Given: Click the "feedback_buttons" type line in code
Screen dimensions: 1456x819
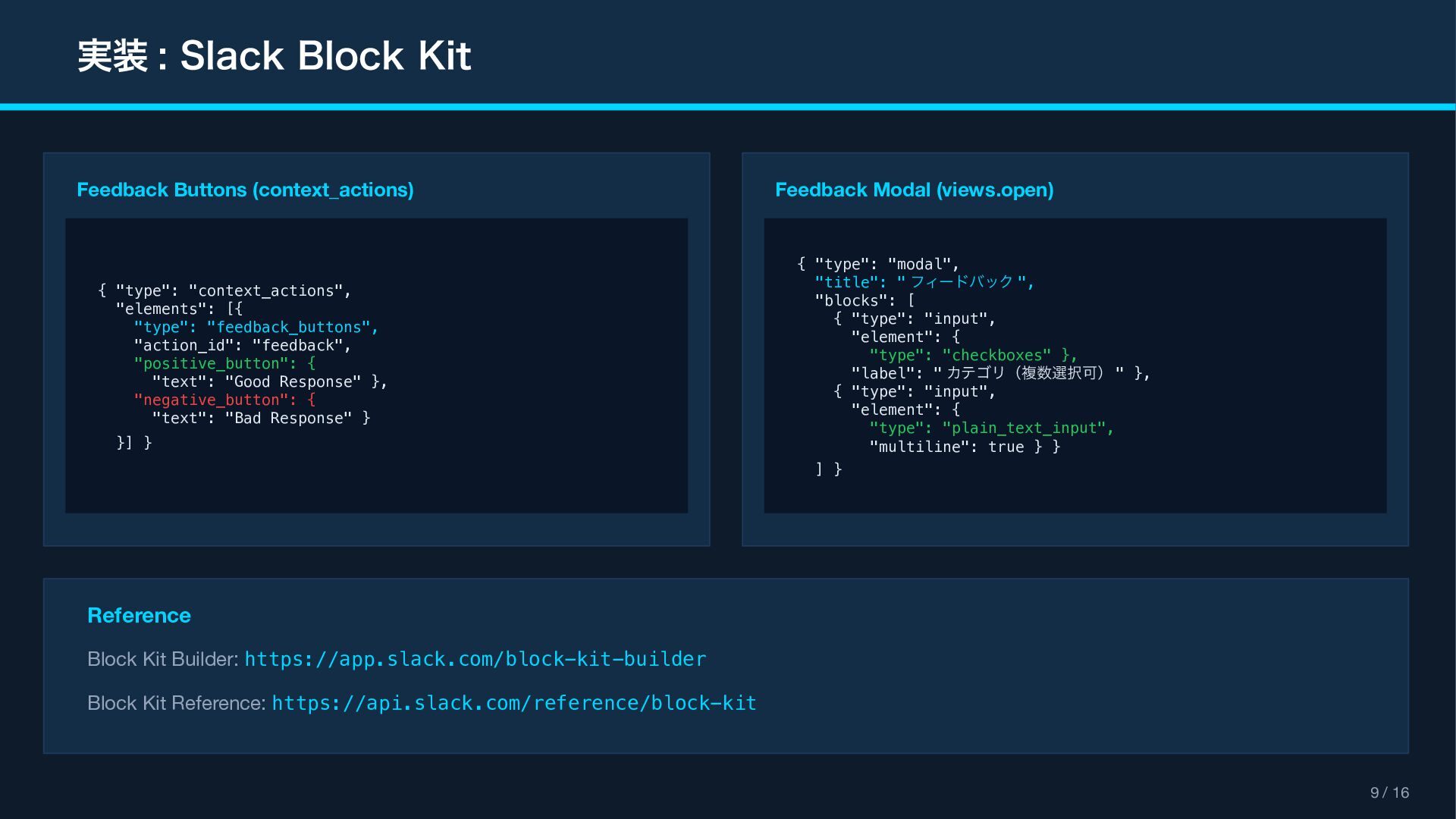Looking at the screenshot, I should (256, 327).
